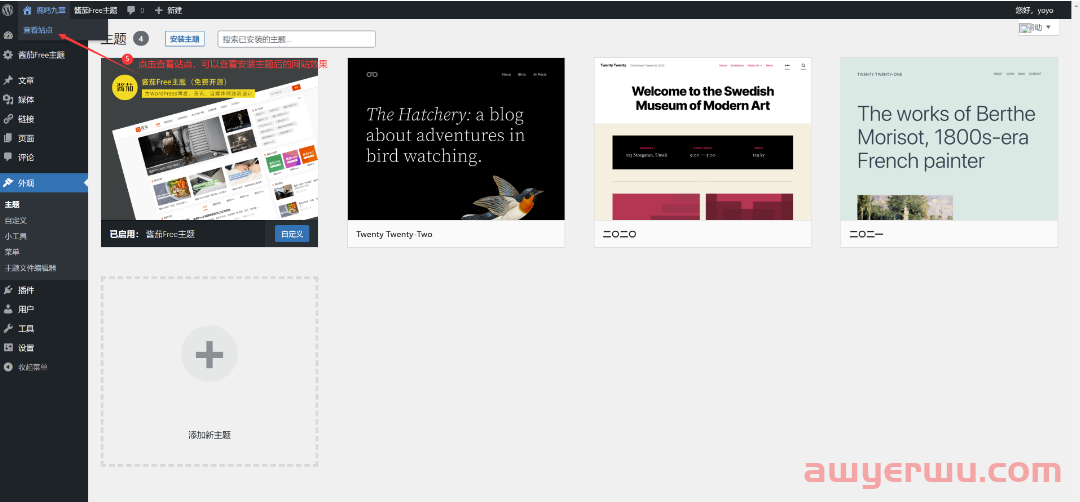The image size is (1080, 502).
Task: Open the 用户 users icon menu
Action: coord(8,309)
